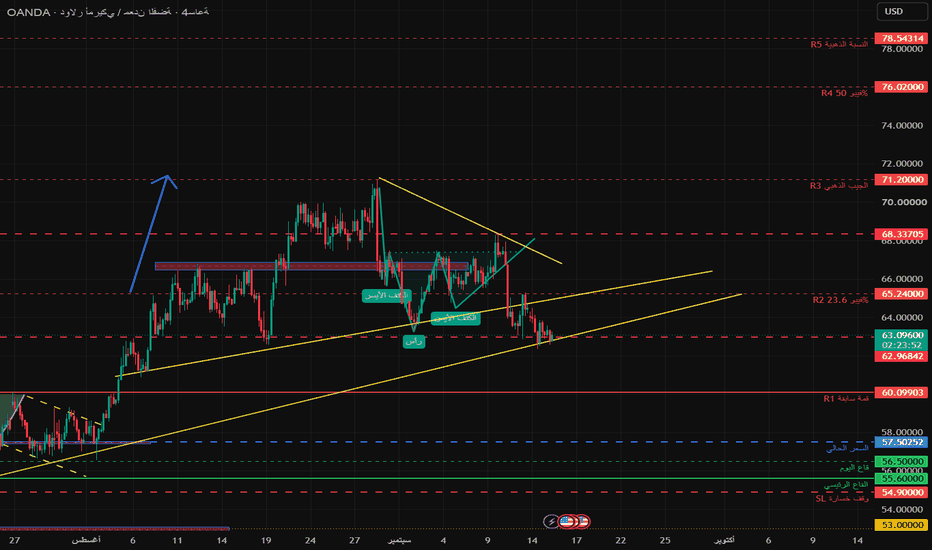Click 66.00000 on the price axis
The height and width of the screenshot is (550, 932).
pos(902,279)
